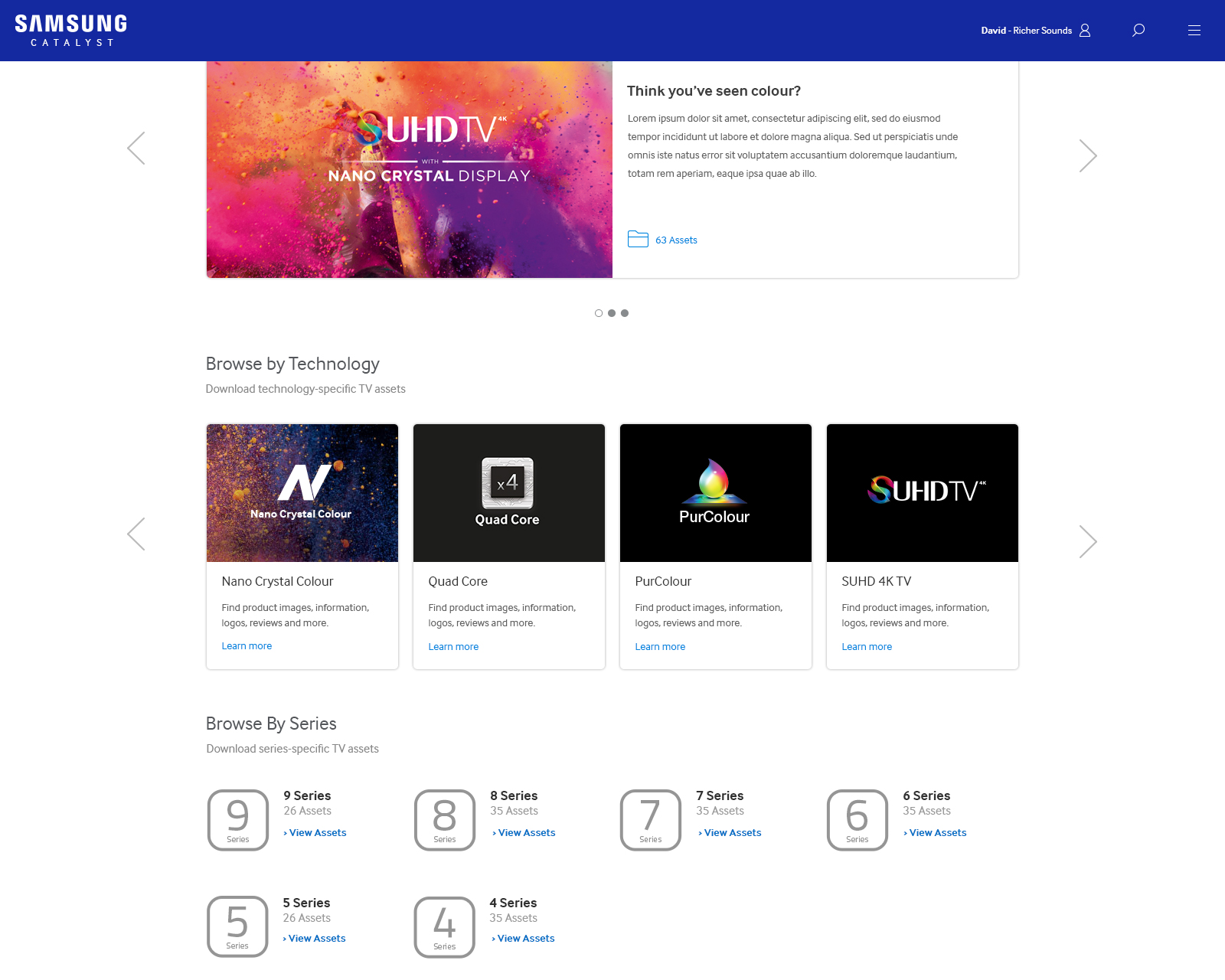This screenshot has height=980, width=1225.
Task: Select the first carousel dot indicator
Action: pos(599,313)
